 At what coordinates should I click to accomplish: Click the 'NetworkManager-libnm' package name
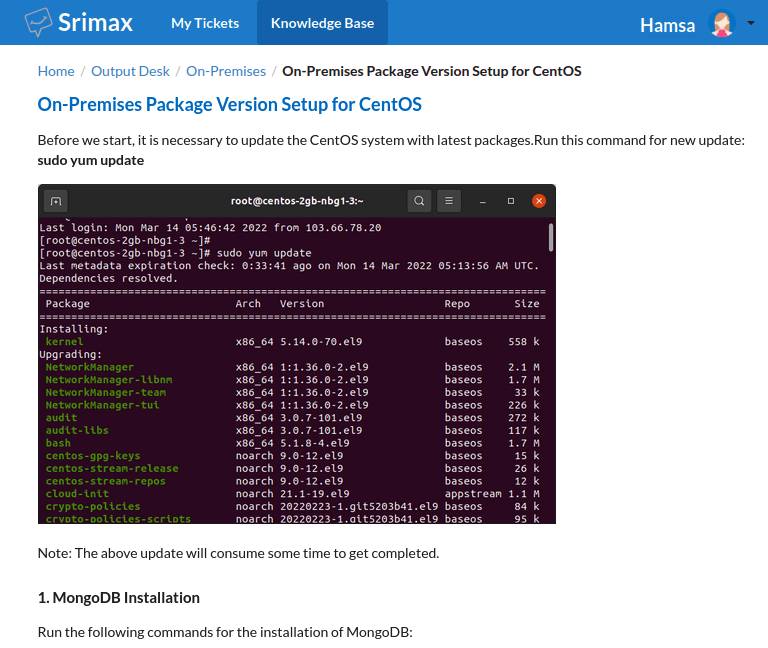click(x=109, y=380)
